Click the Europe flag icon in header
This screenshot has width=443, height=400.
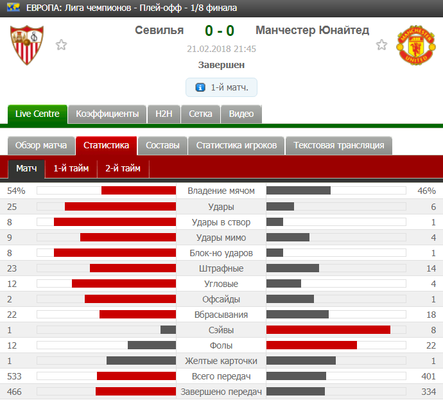(x=13, y=7)
